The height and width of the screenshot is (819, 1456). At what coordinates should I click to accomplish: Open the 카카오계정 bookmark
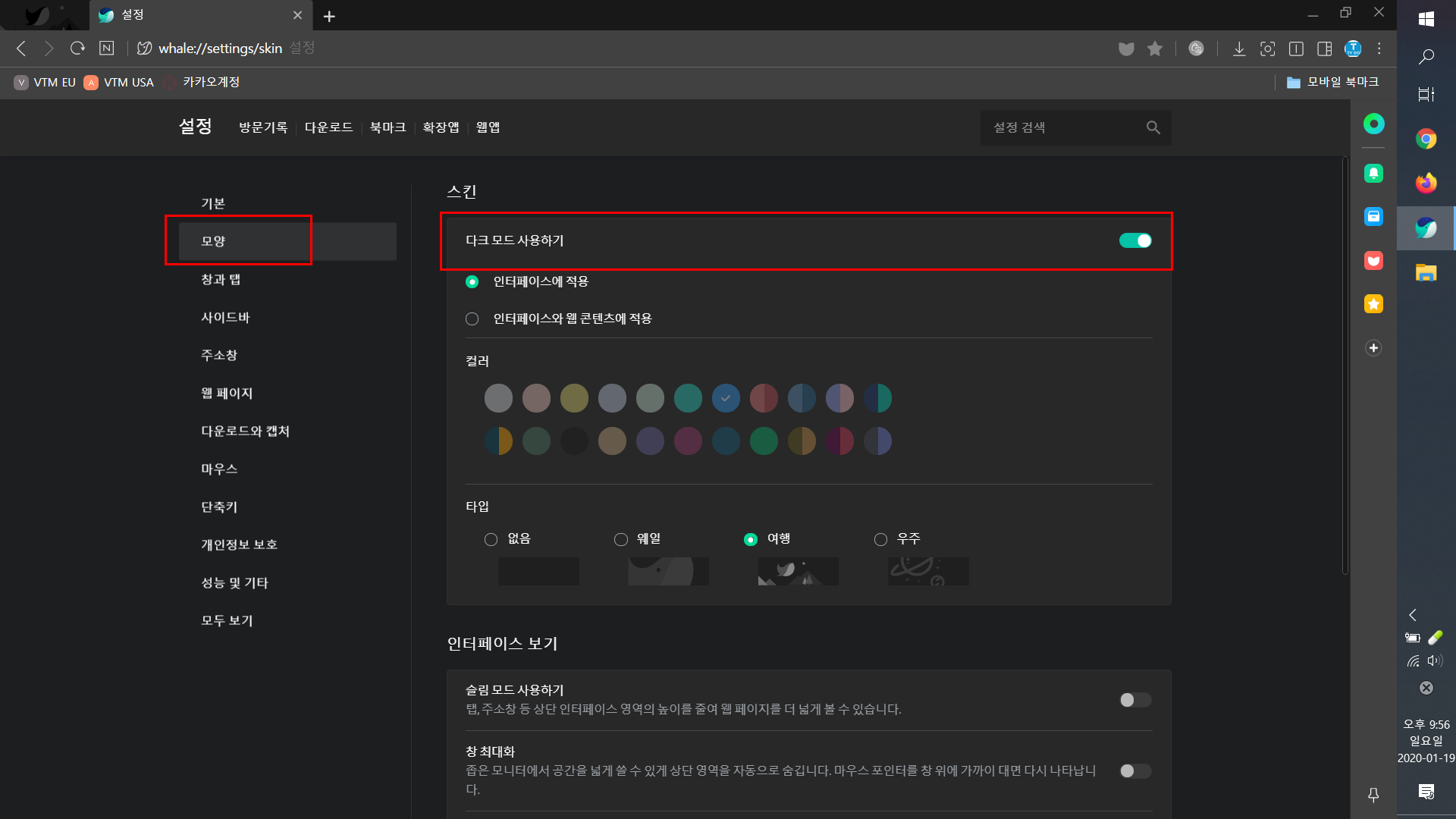[202, 82]
